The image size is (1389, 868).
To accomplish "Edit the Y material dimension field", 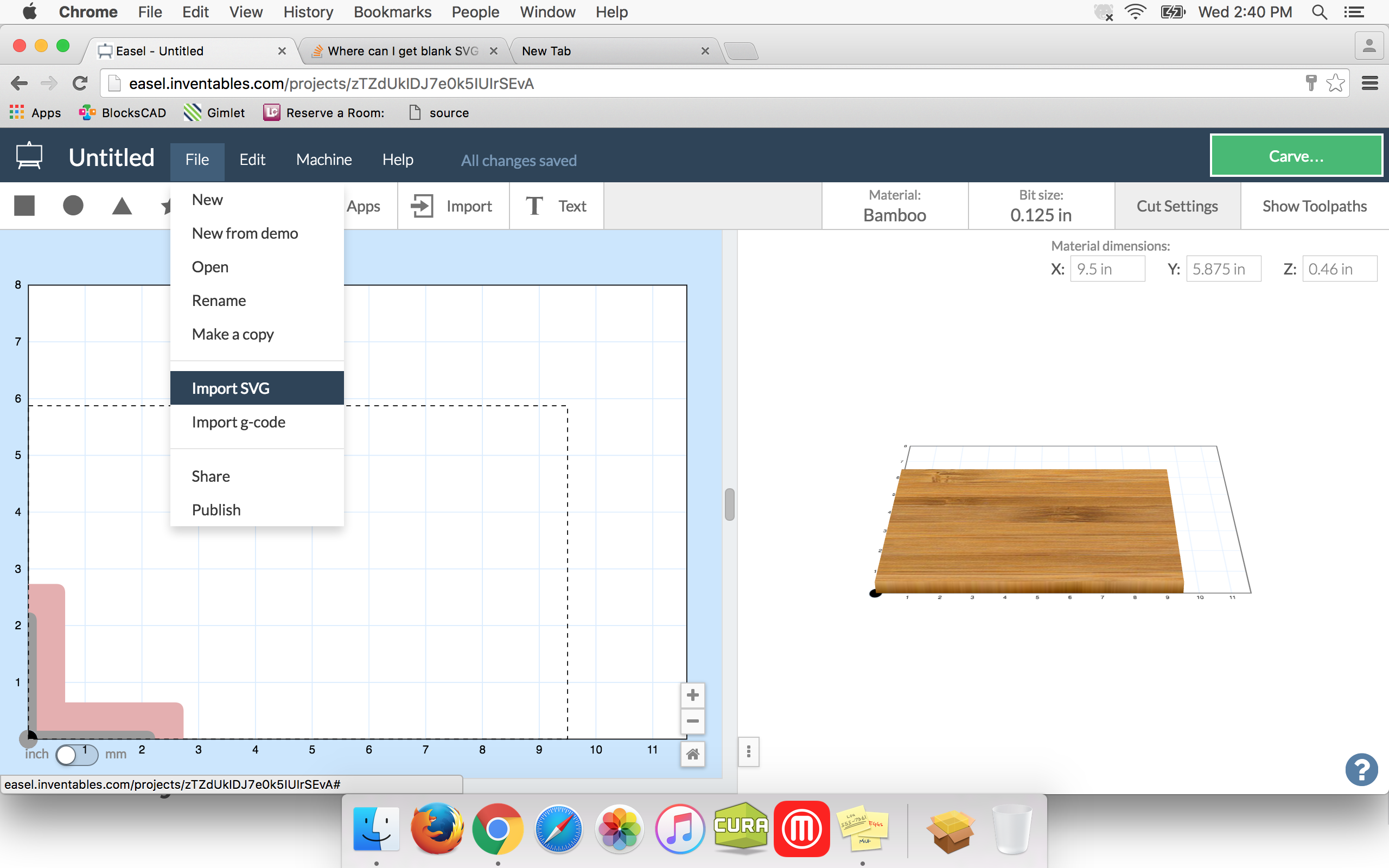I will click(1223, 269).
